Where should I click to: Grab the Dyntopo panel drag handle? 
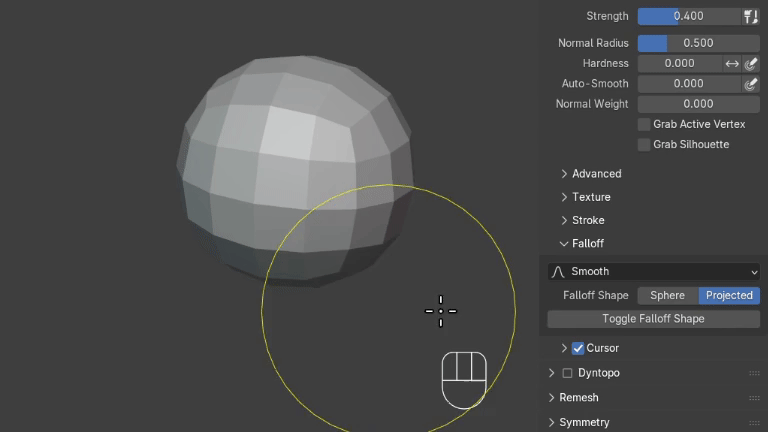click(x=754, y=373)
